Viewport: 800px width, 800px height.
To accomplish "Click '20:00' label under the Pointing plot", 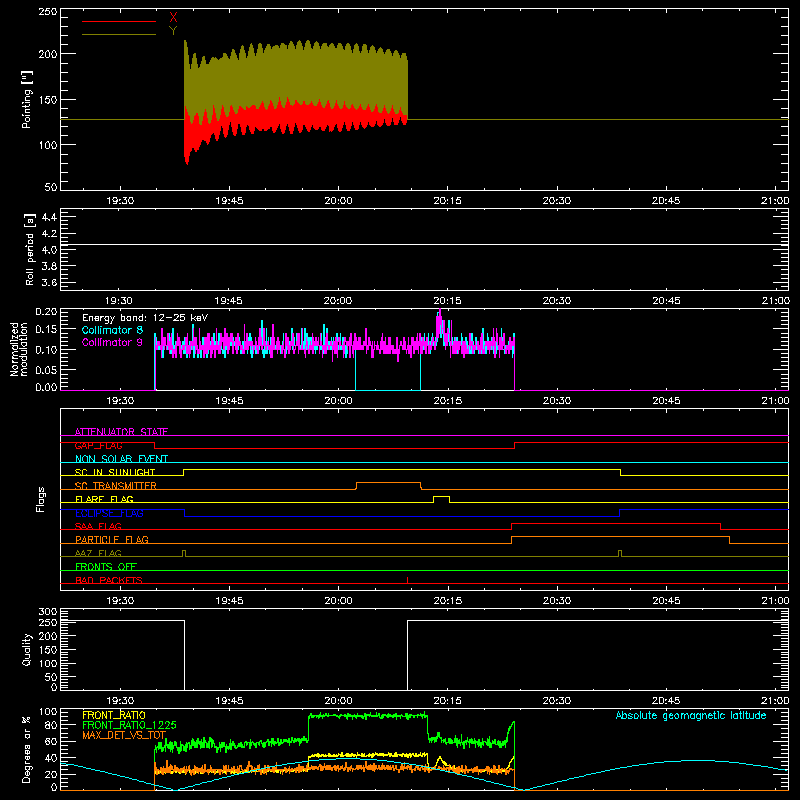I will coord(338,201).
